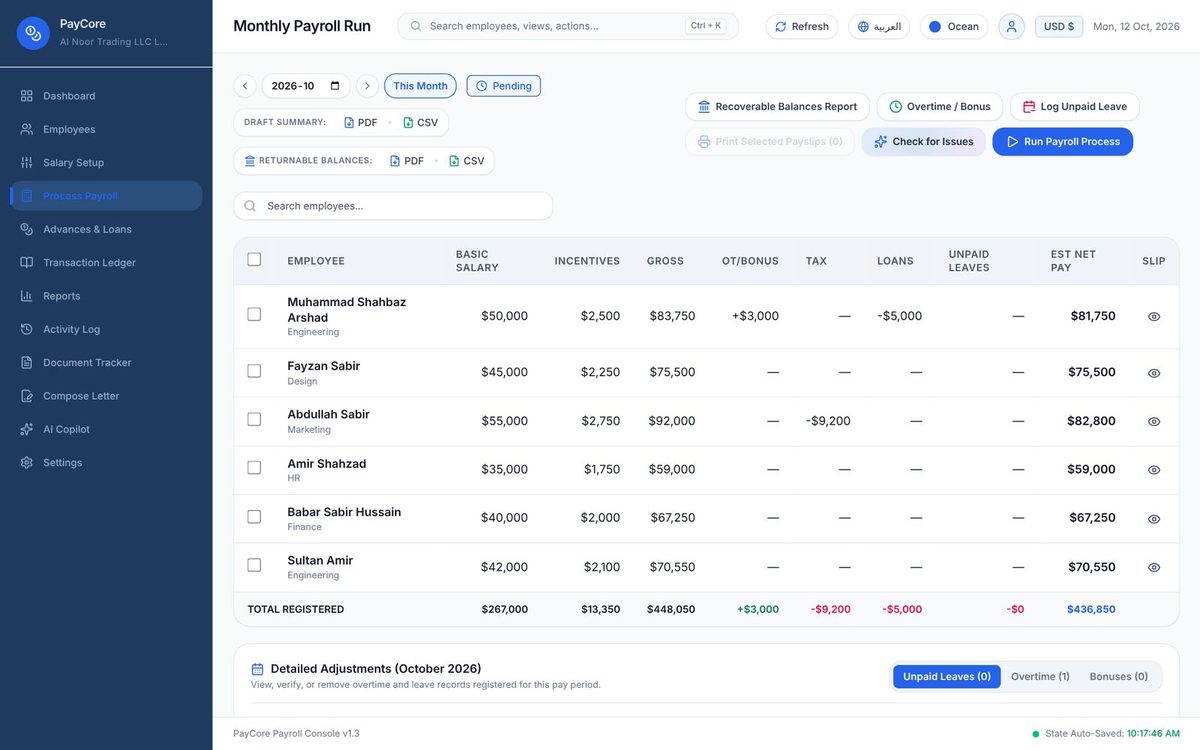Open Salary Setup page
Image resolution: width=1200 pixels, height=750 pixels.
click(106, 162)
